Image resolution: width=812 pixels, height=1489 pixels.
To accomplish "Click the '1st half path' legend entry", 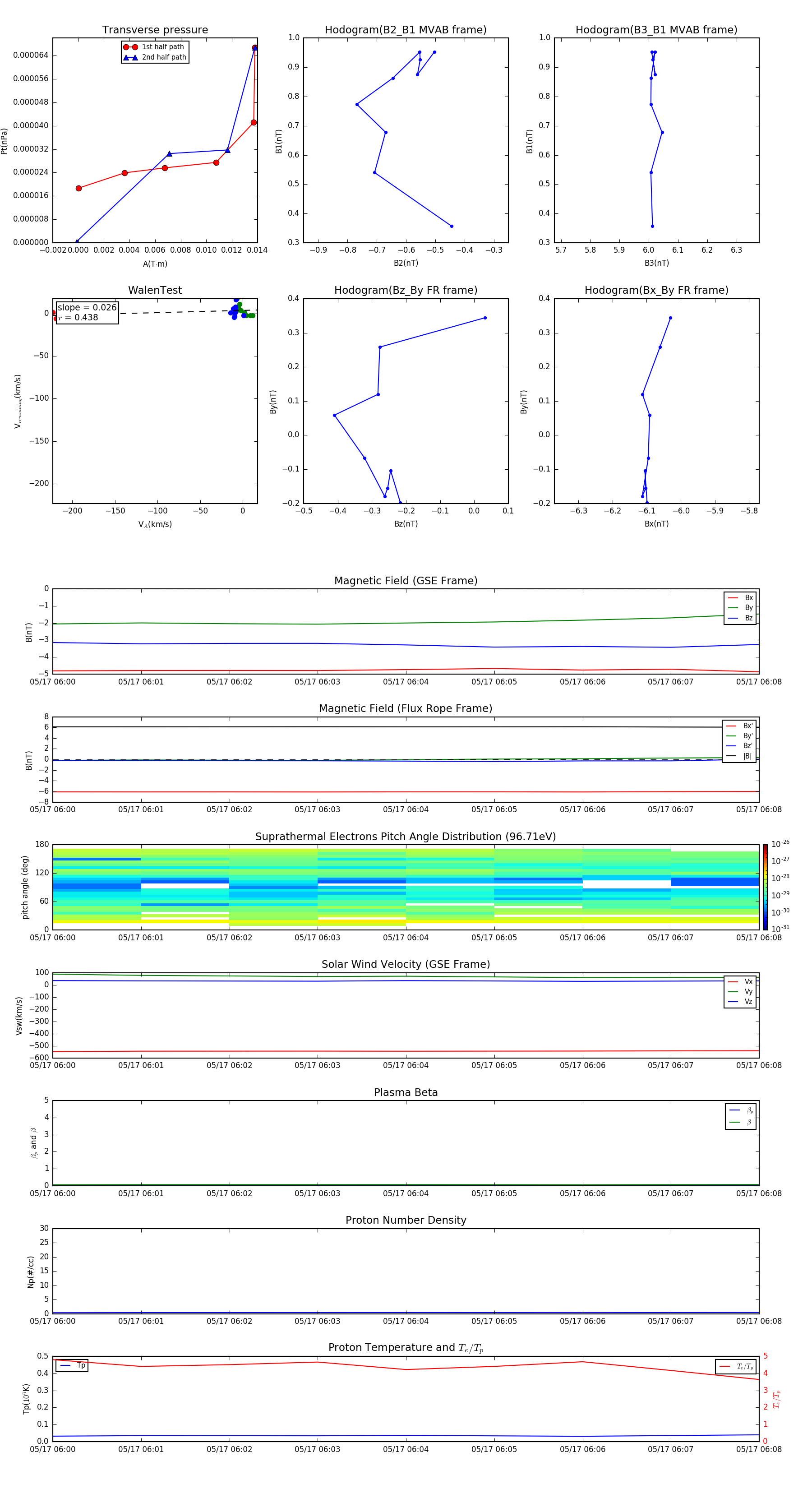I will point(154,47).
